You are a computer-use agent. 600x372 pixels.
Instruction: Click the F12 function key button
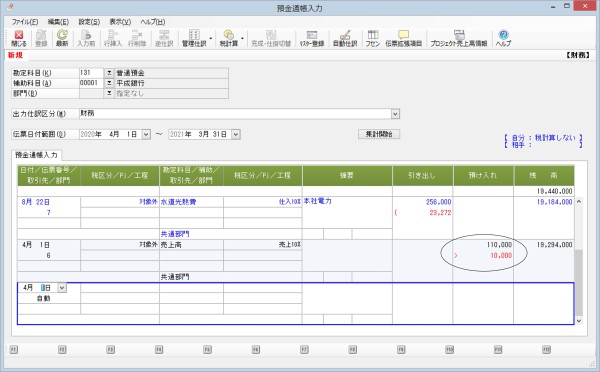point(546,349)
